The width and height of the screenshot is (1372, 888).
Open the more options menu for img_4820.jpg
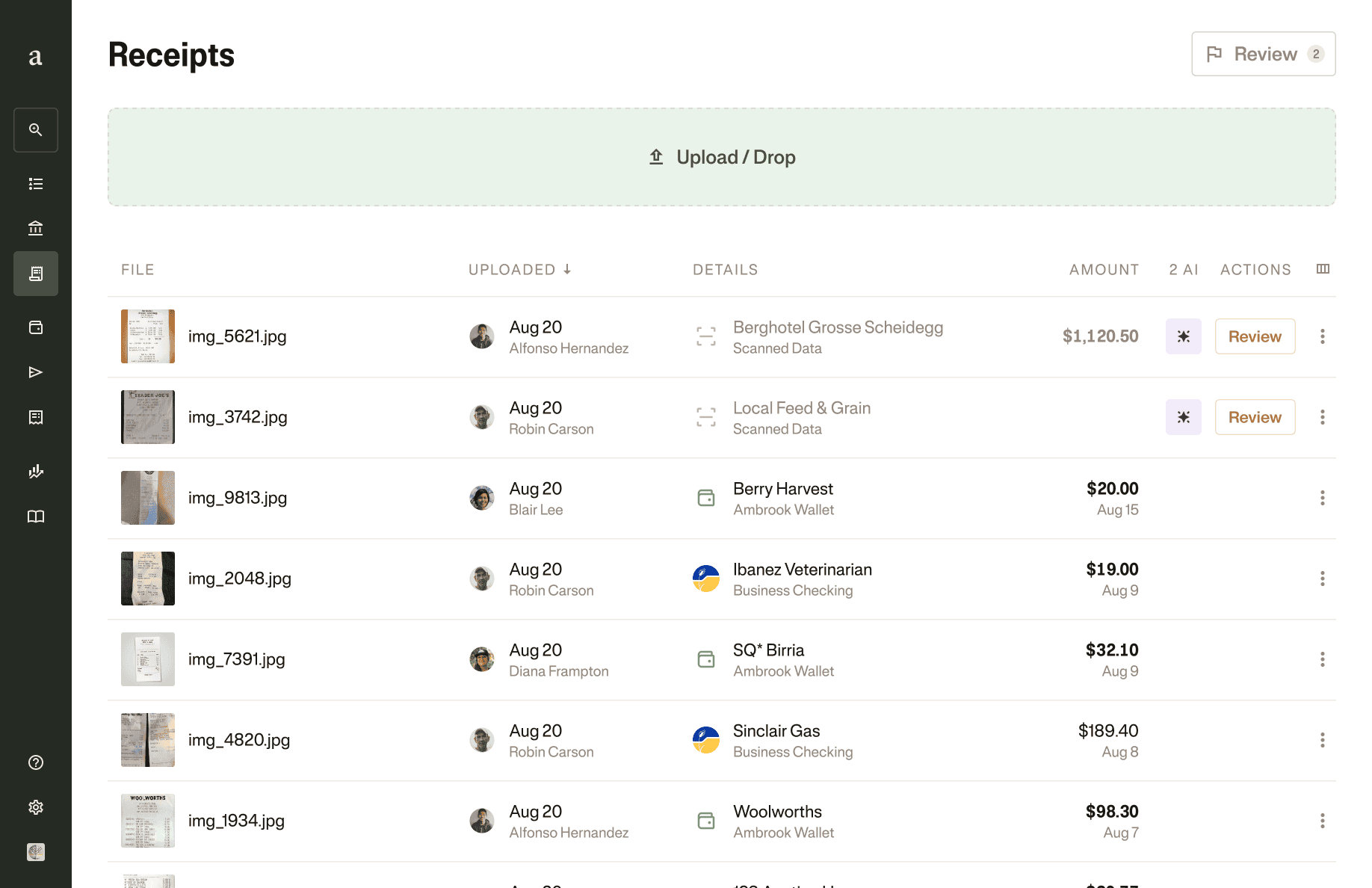click(1323, 740)
